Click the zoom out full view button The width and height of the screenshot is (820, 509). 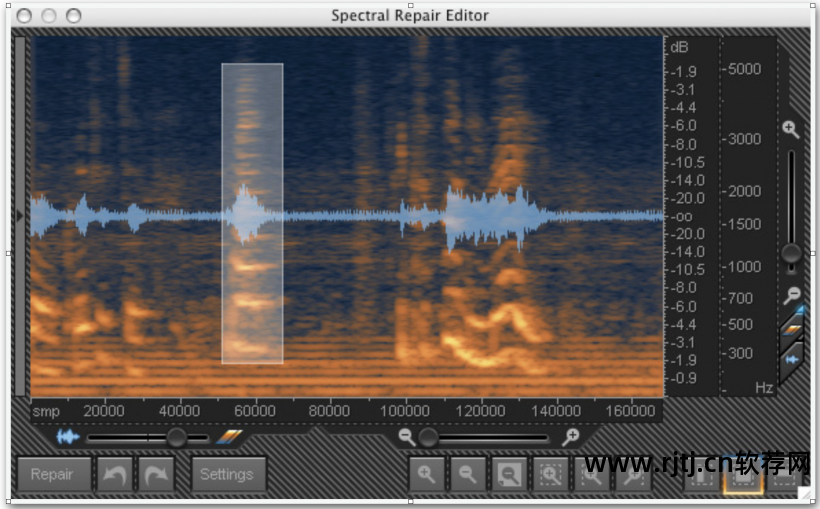509,474
